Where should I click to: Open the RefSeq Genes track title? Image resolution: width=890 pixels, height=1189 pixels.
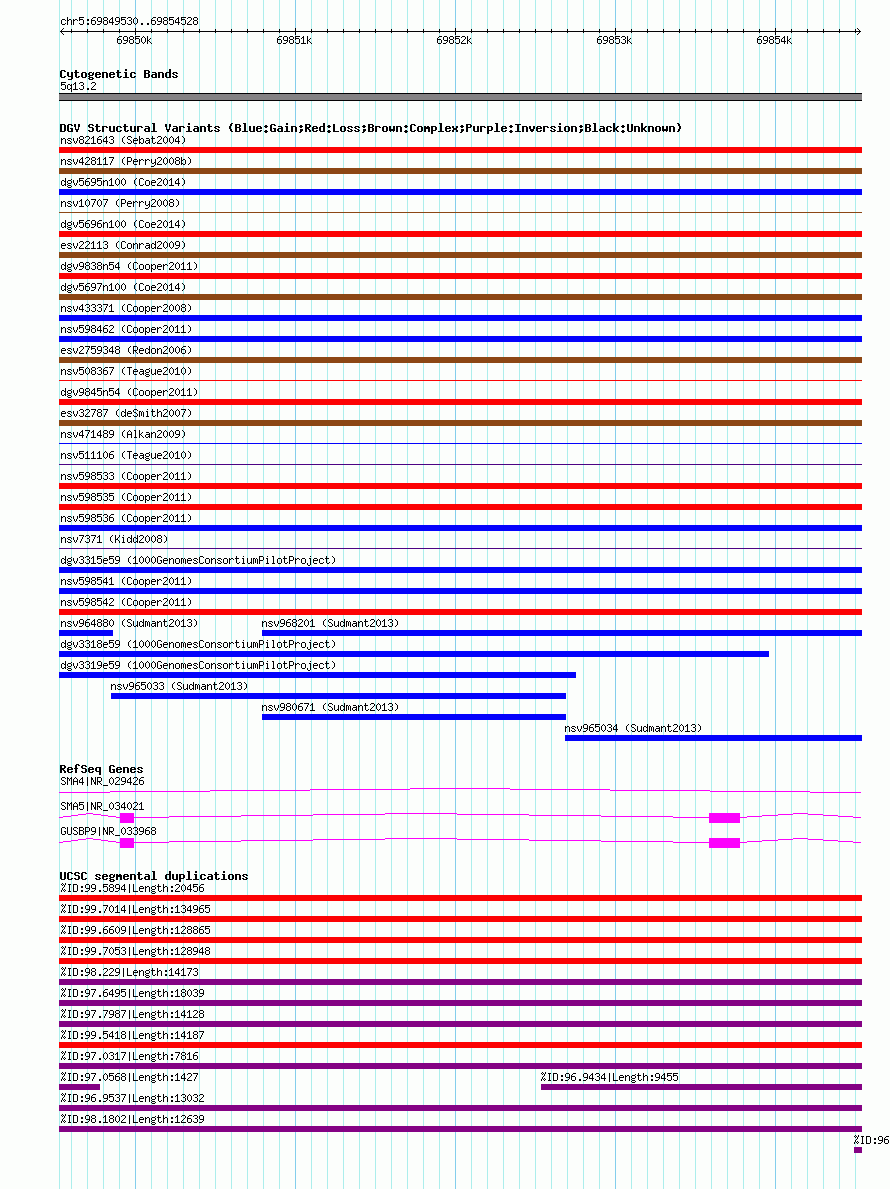[102, 769]
